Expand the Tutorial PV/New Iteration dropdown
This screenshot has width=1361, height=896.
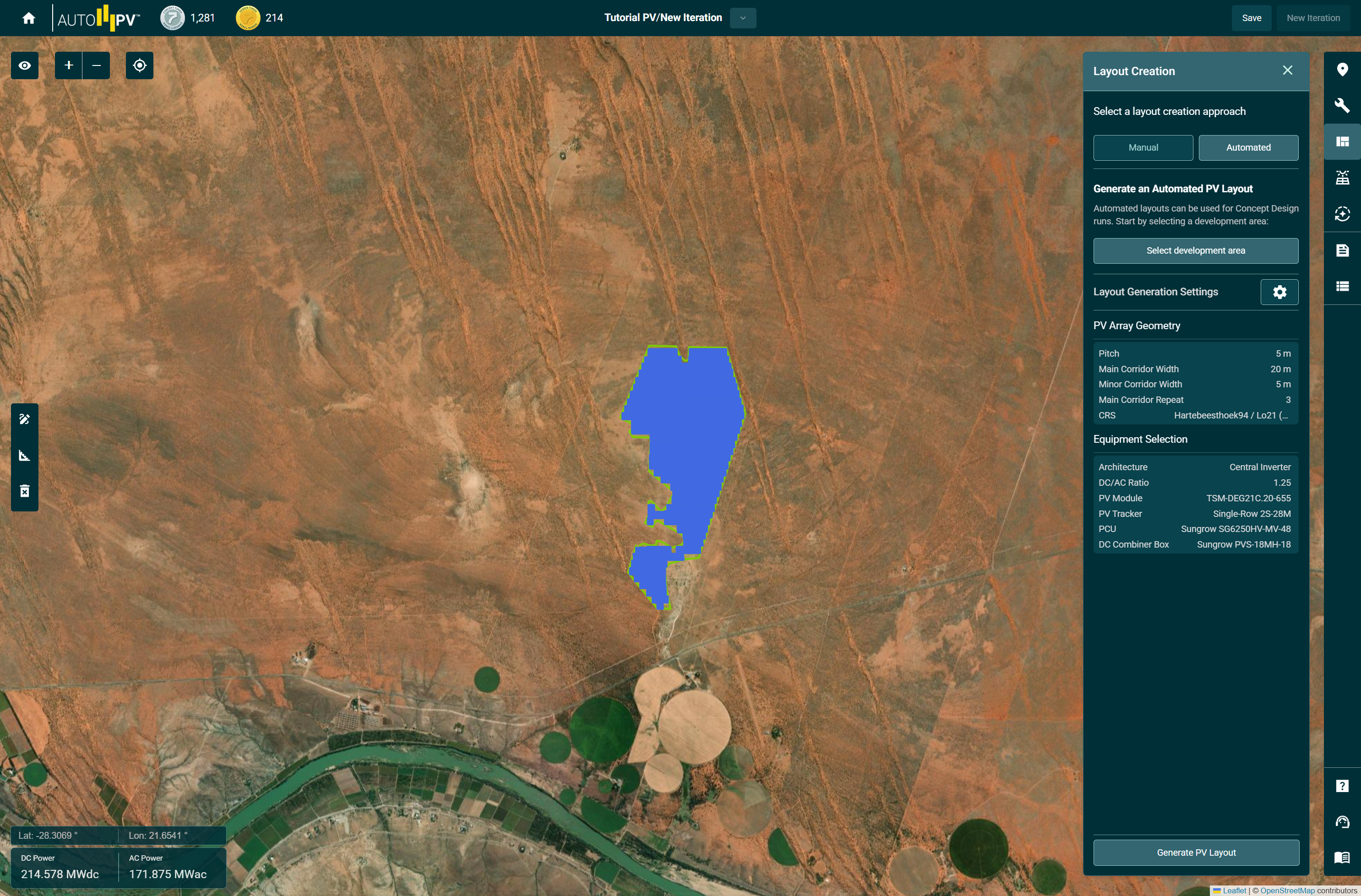point(742,18)
